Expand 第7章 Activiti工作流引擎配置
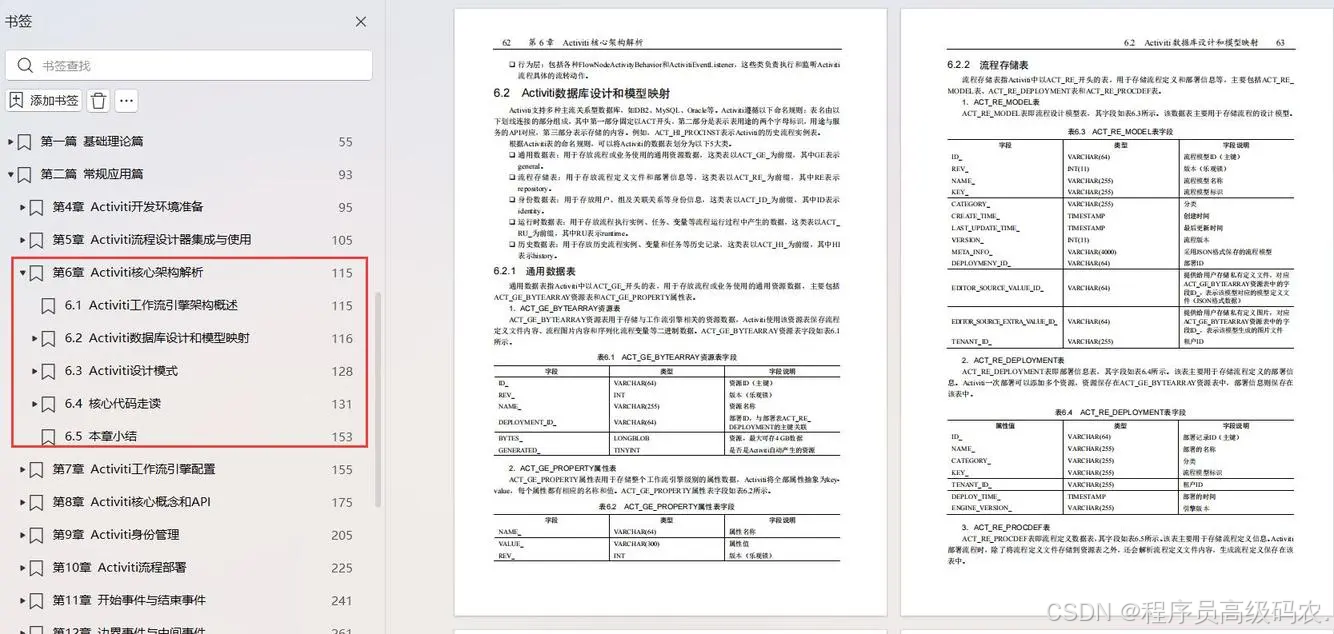 [x=22, y=469]
